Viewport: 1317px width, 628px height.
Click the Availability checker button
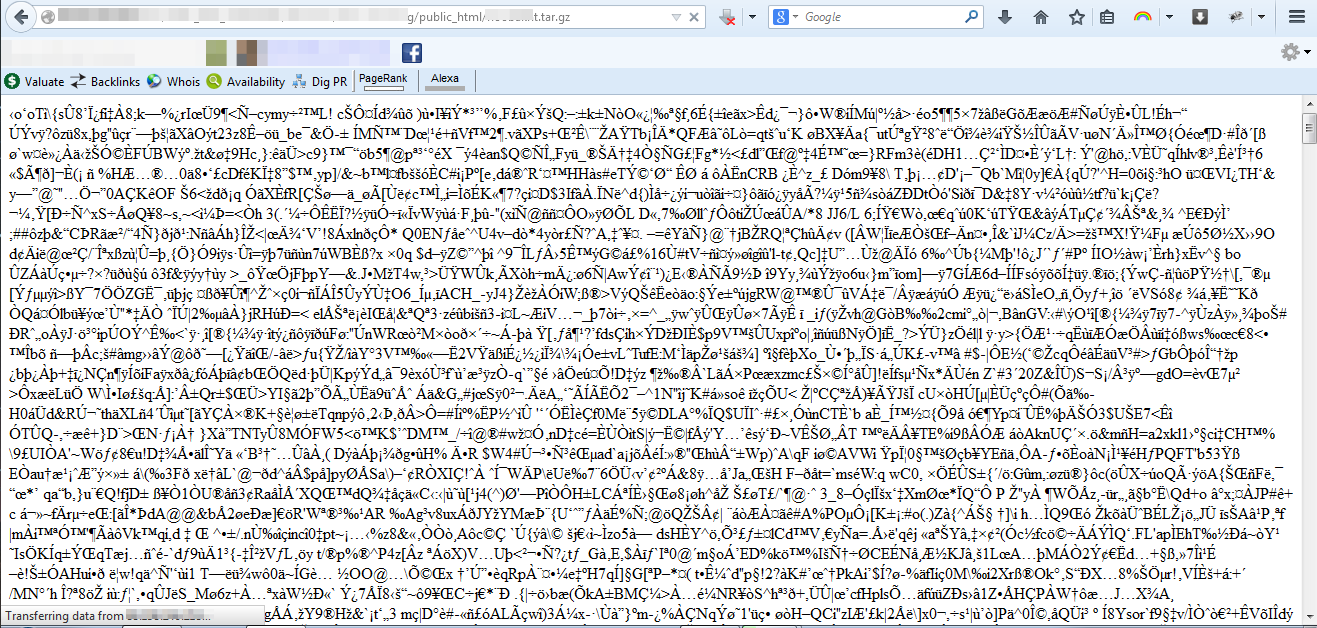pos(247,82)
